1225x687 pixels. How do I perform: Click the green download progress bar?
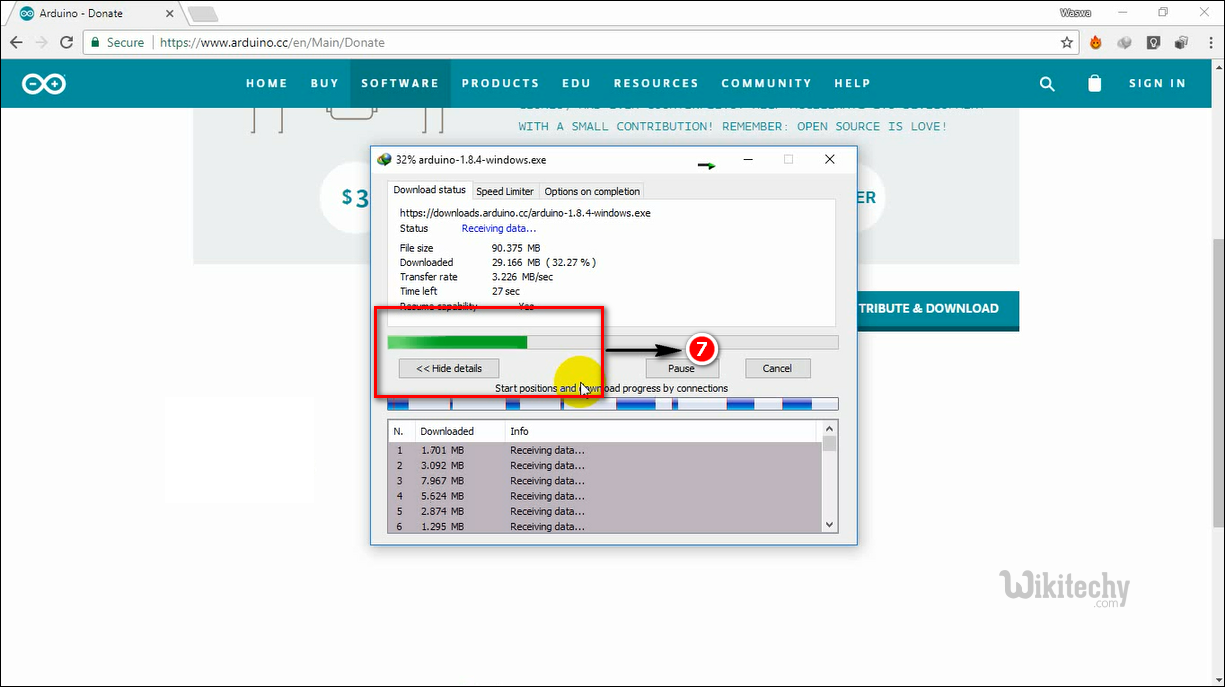click(x=457, y=342)
